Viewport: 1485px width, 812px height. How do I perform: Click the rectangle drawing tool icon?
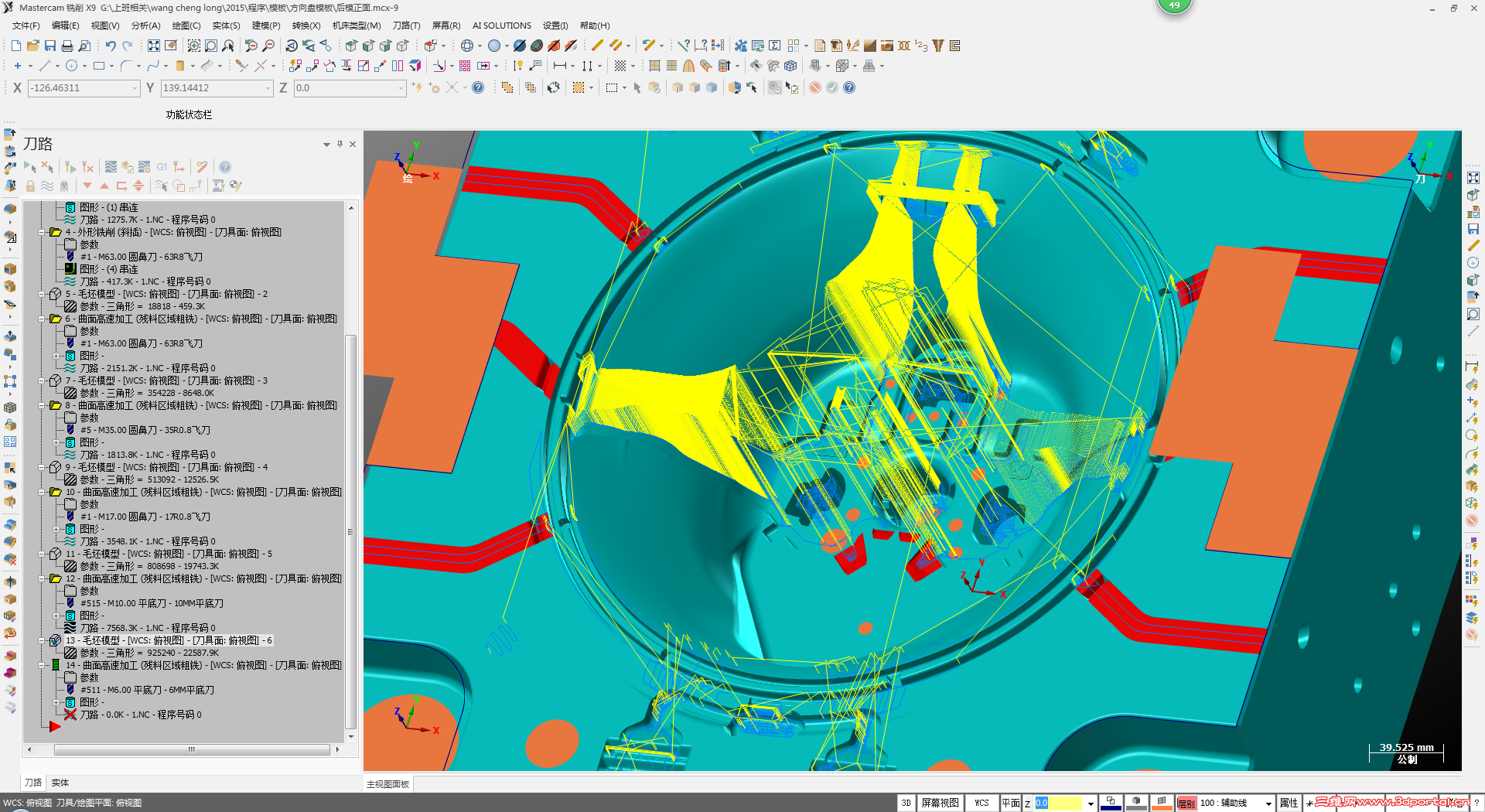99,66
